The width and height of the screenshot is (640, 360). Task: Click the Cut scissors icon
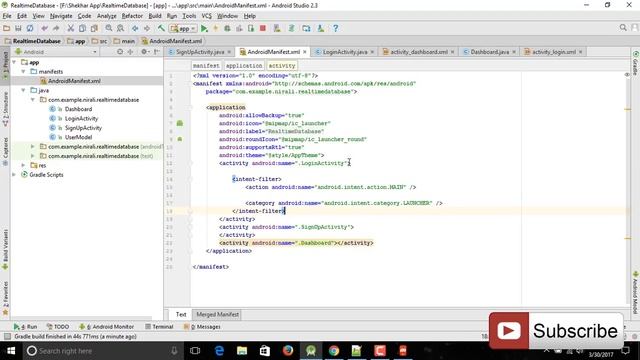coord(71,28)
